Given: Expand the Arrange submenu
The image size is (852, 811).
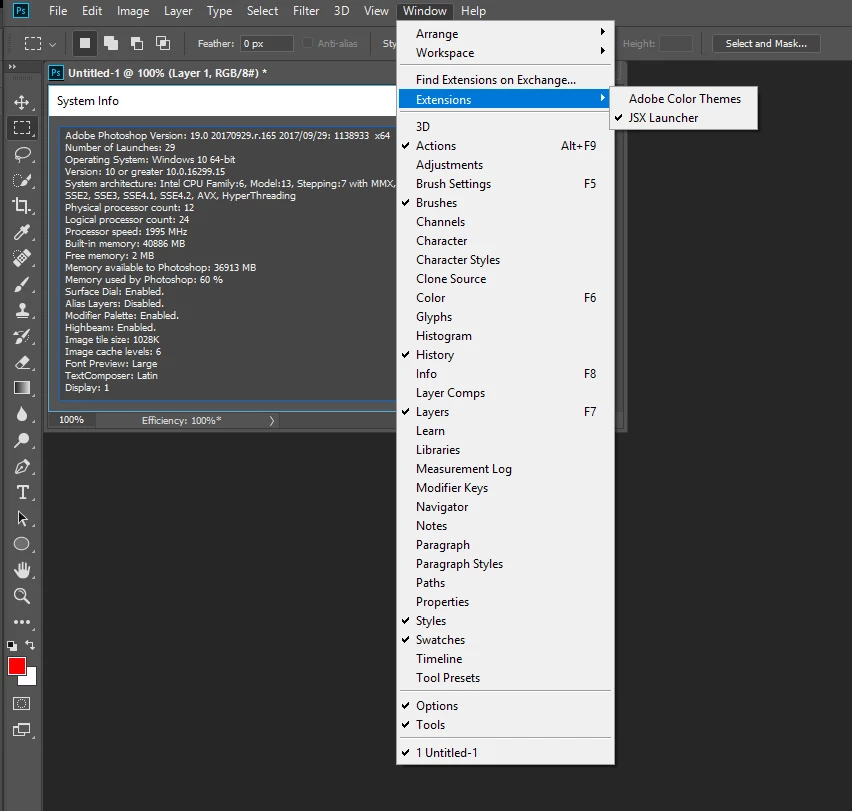Looking at the screenshot, I should [x=505, y=34].
